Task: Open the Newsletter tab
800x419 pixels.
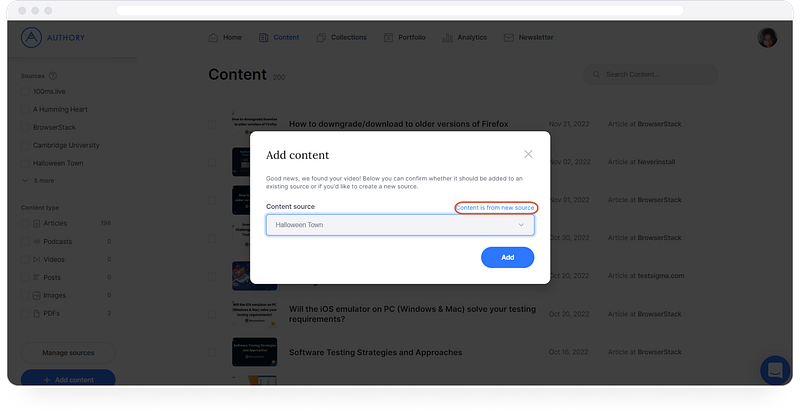Action: (x=528, y=37)
